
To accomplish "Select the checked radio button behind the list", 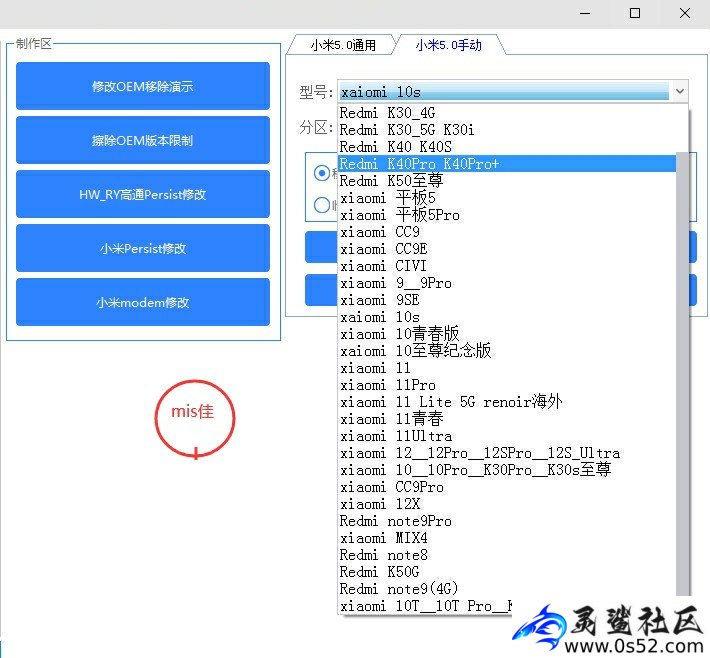I will [321, 173].
